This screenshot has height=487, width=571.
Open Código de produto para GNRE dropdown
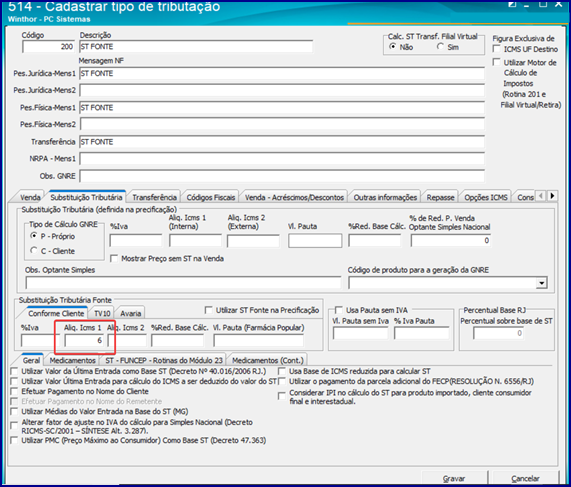click(x=542, y=283)
